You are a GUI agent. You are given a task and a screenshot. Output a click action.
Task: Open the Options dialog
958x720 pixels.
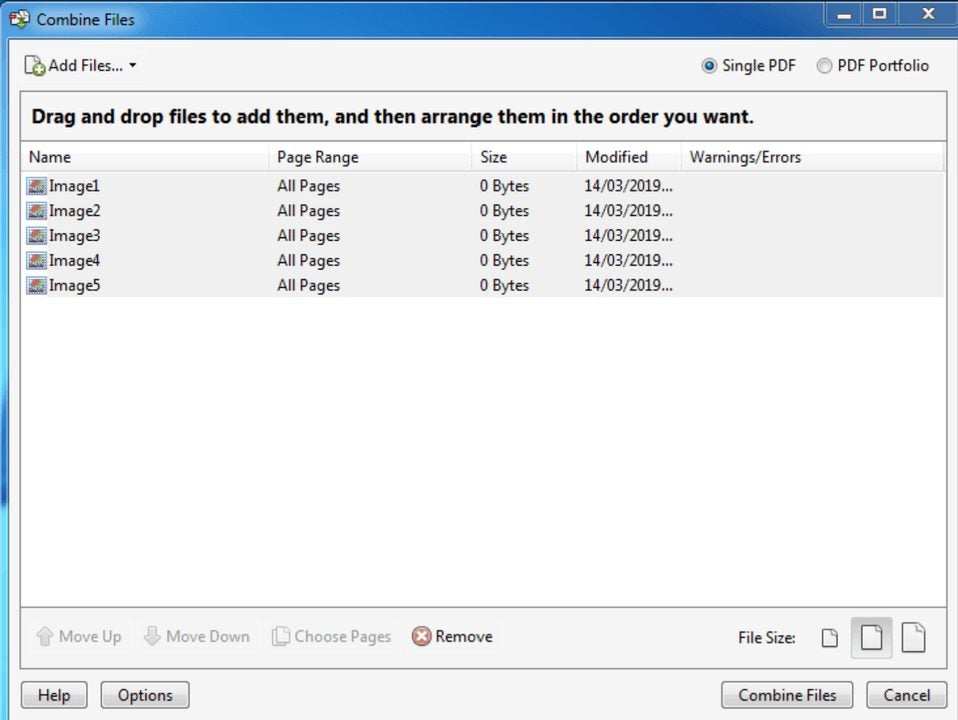tap(144, 694)
